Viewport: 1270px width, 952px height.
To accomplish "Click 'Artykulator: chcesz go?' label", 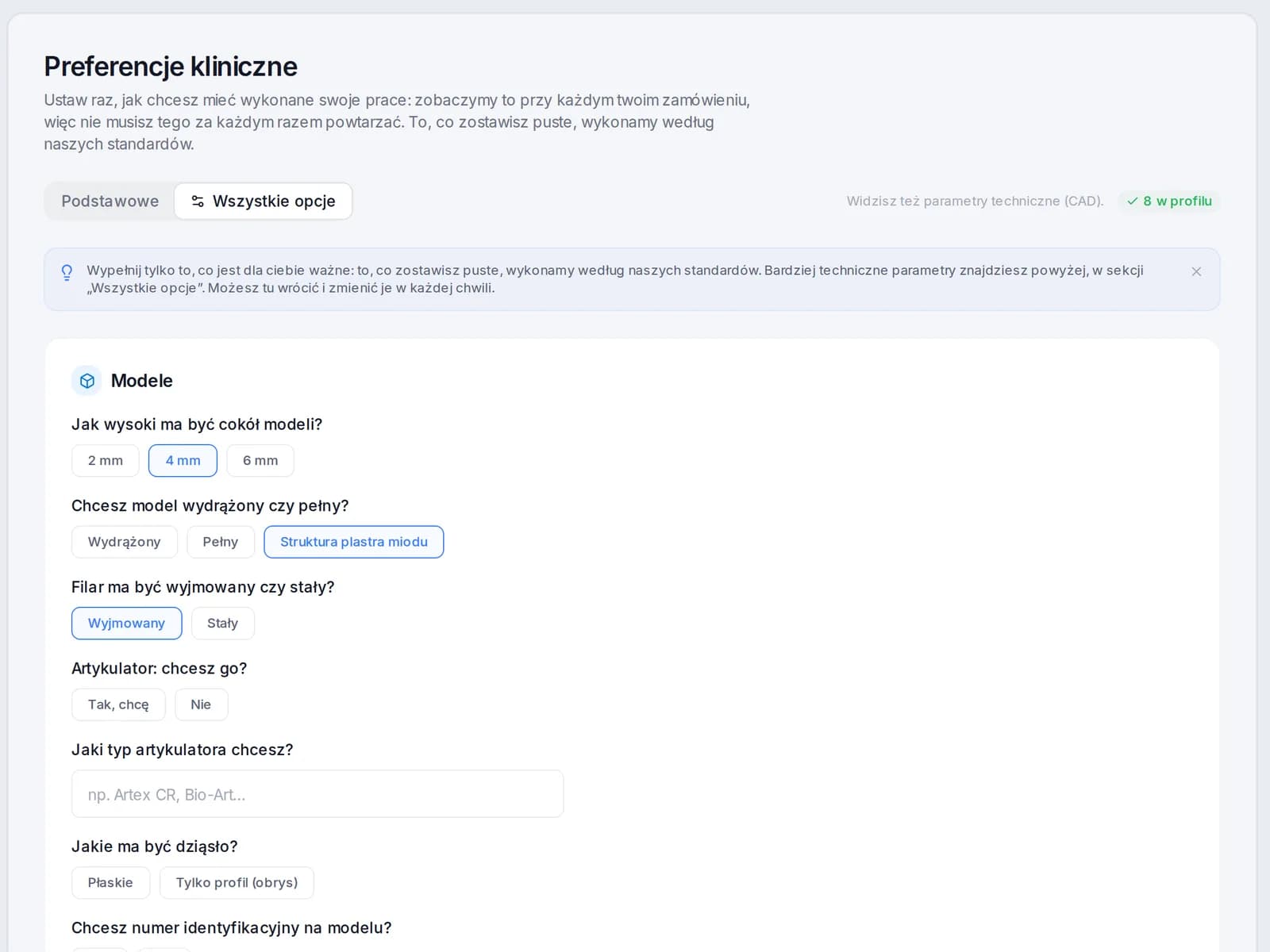I will (x=160, y=669).
